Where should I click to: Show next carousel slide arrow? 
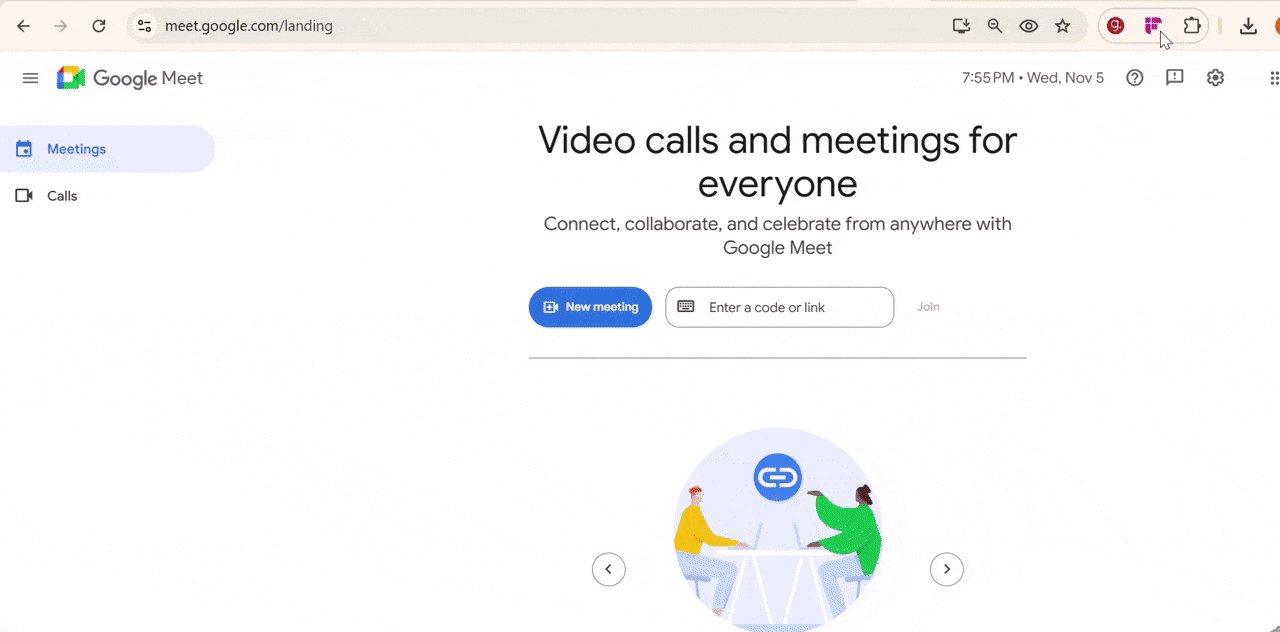point(947,569)
